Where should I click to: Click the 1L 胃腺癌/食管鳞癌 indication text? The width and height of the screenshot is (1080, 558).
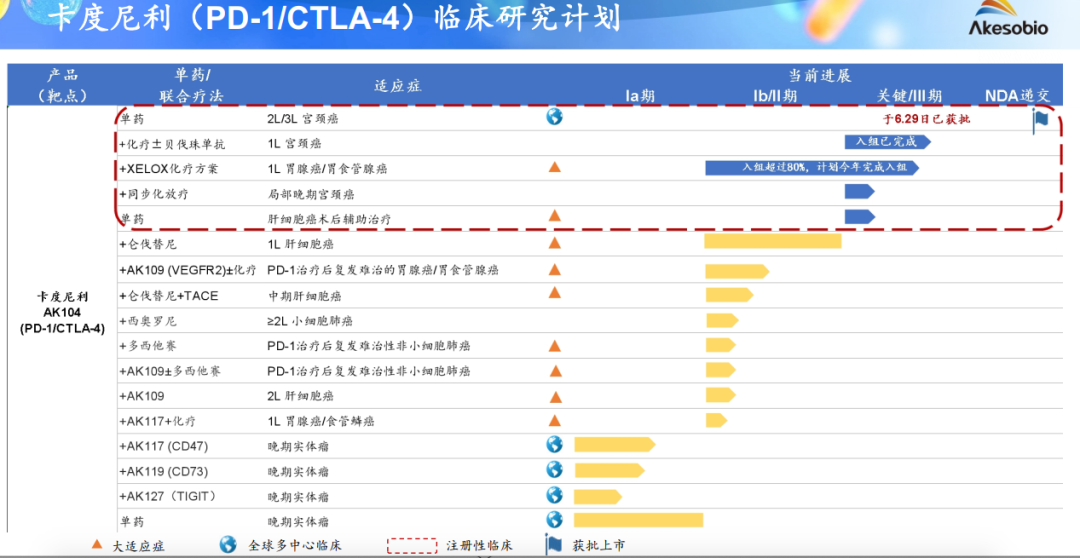321,421
